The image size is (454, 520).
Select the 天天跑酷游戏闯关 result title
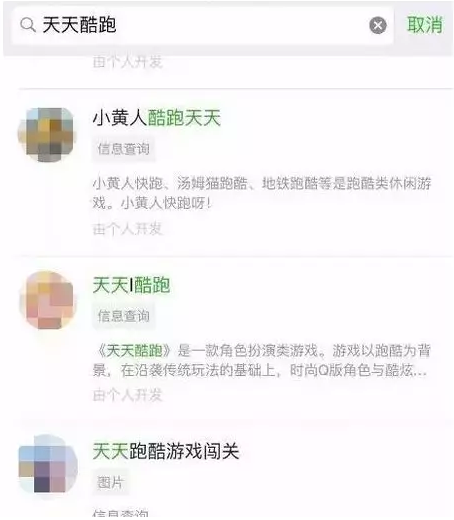[x=166, y=451]
